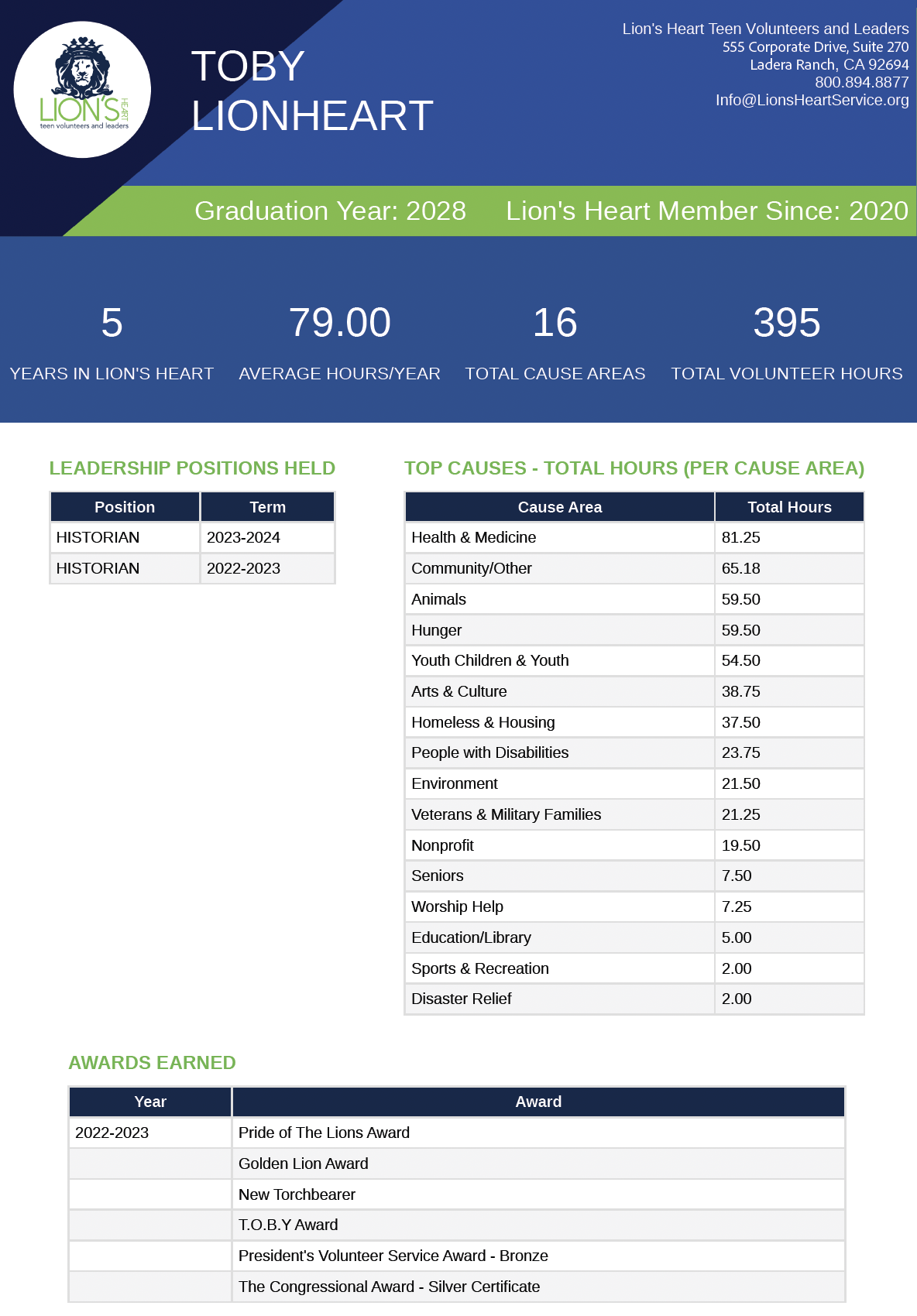The height and width of the screenshot is (1316, 917).
Task: Select the 16 total cause areas value
Action: pyautogui.click(x=555, y=322)
